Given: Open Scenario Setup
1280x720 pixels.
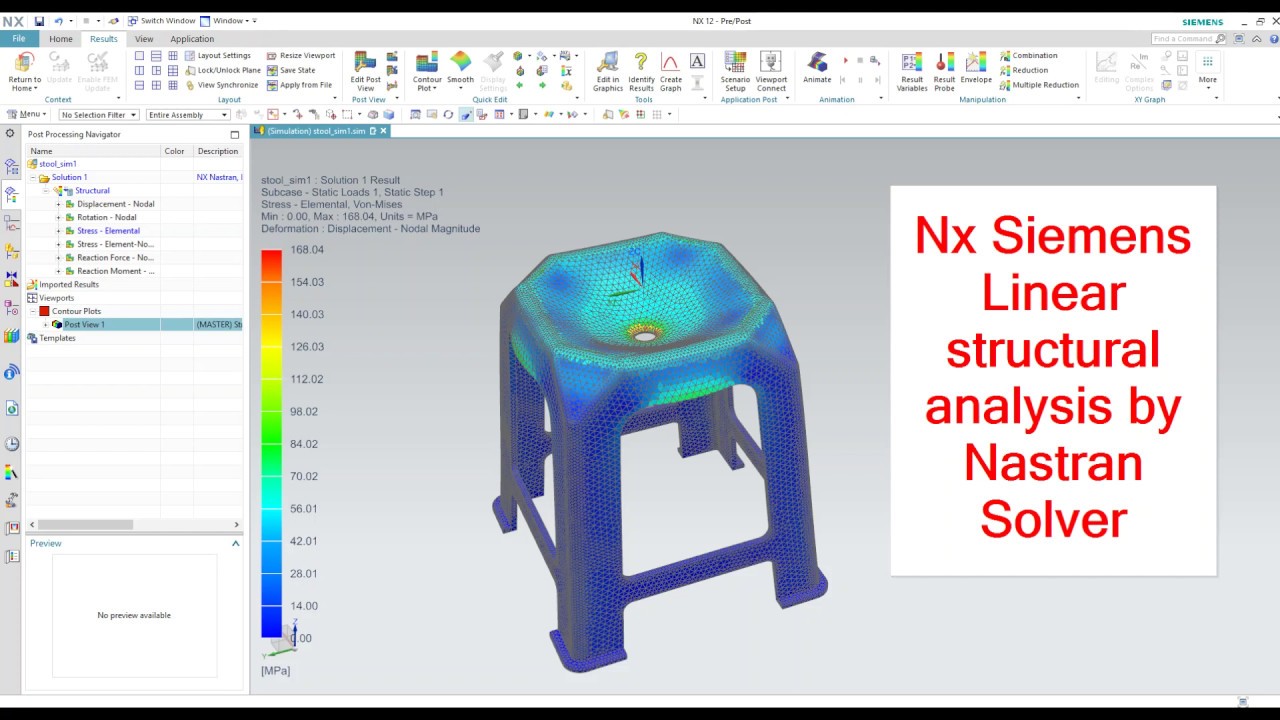Looking at the screenshot, I should [x=735, y=71].
